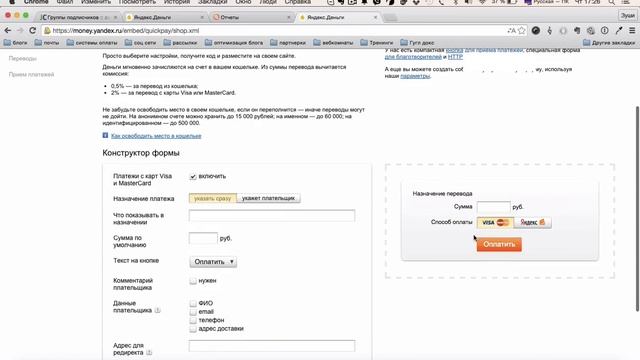Open the параметры link
640x360 pixels.
tap(415, 76)
